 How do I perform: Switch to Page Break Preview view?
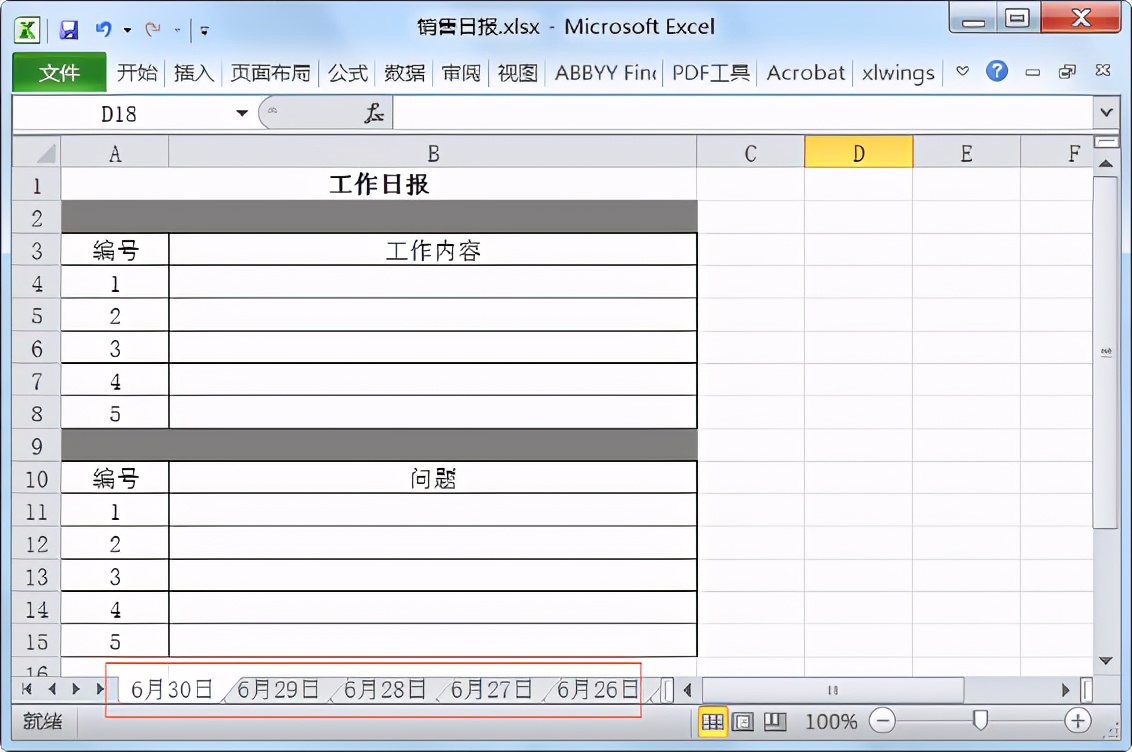point(776,722)
